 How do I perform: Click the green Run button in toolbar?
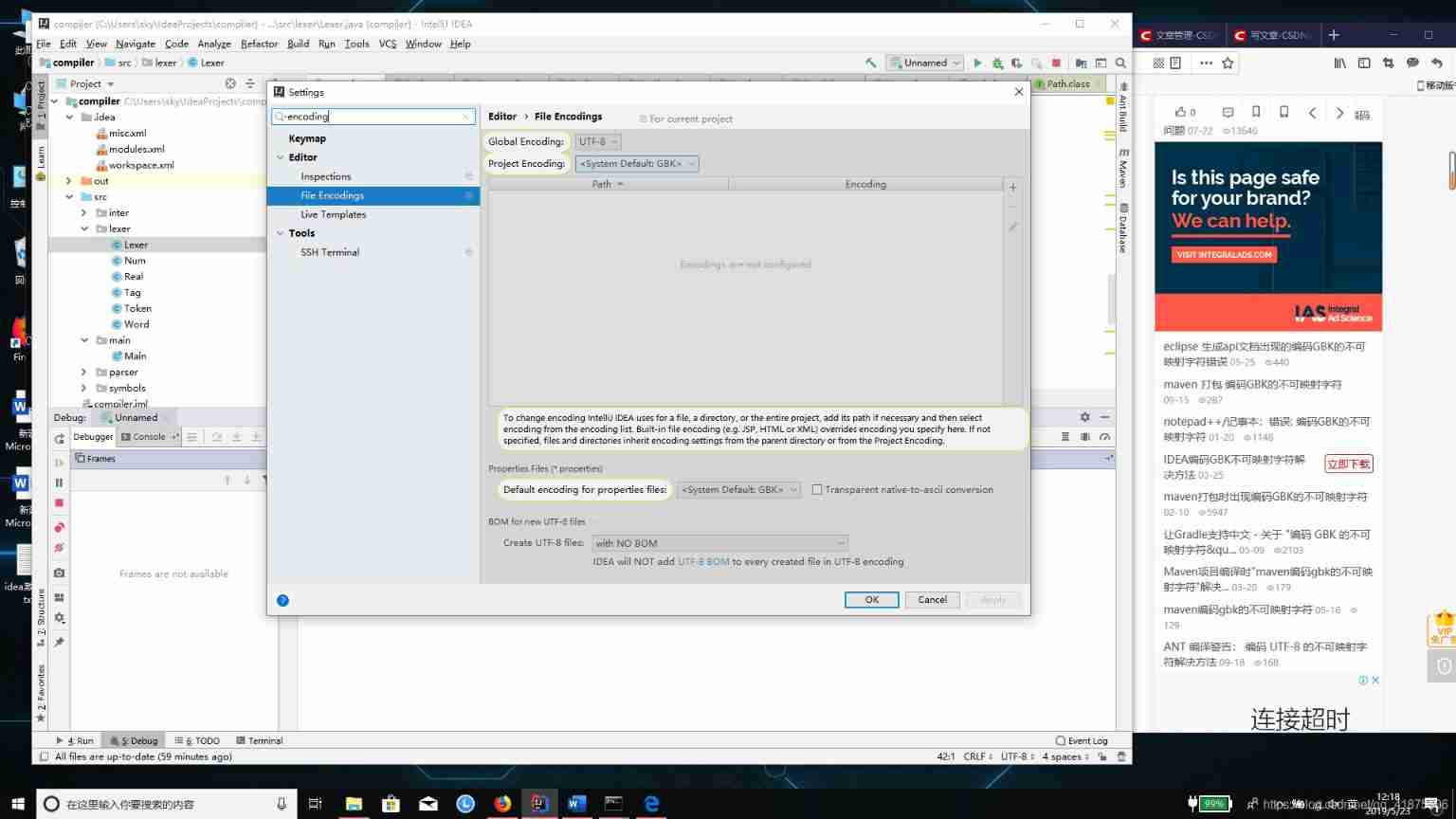click(x=977, y=64)
